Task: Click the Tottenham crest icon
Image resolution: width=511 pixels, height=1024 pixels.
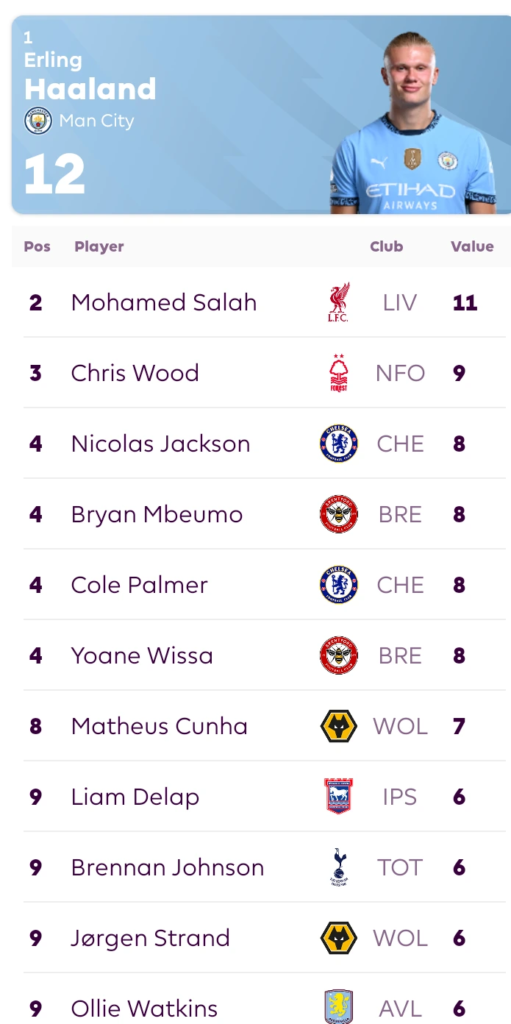Action: [338, 867]
